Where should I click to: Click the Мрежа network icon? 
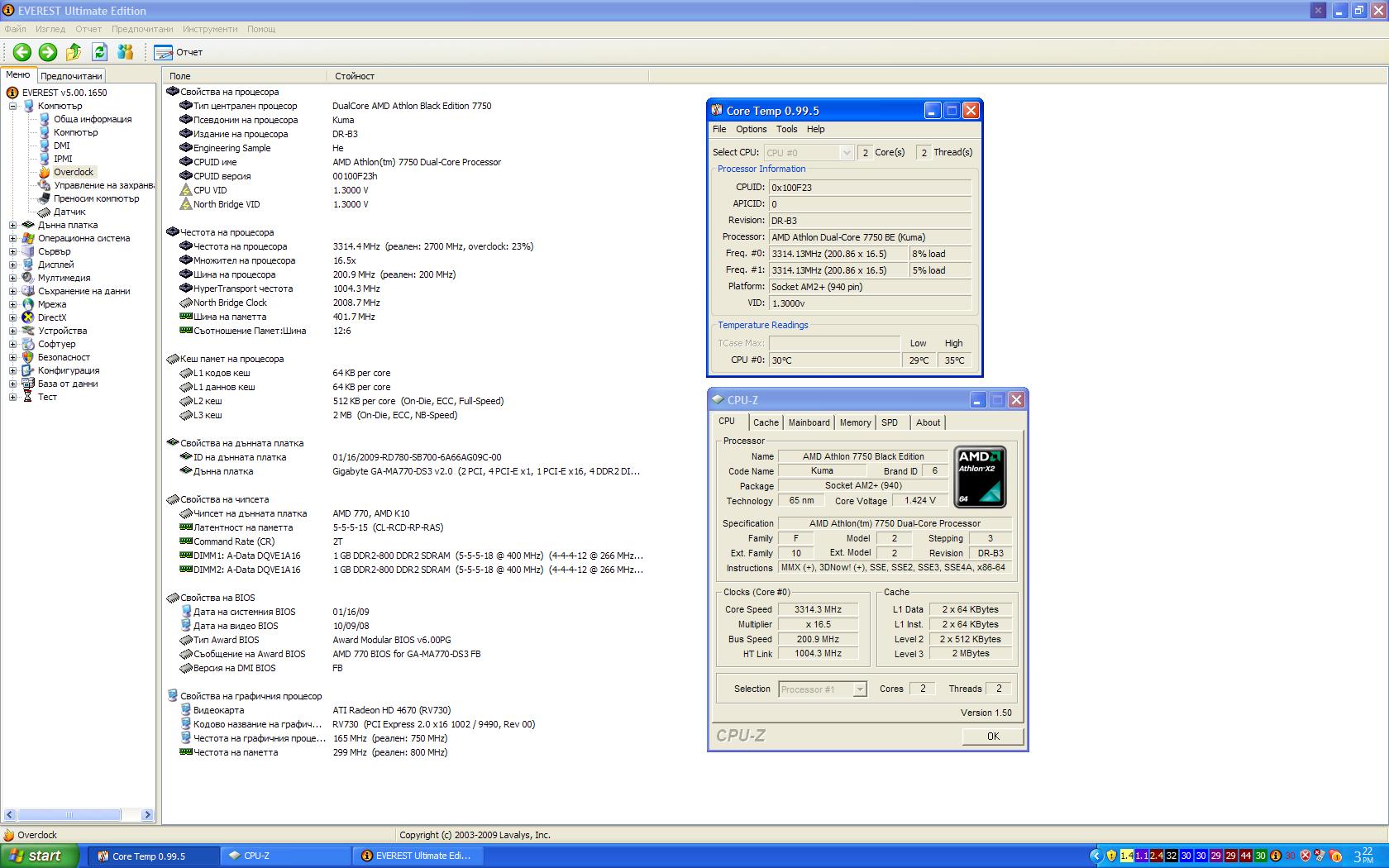28,304
